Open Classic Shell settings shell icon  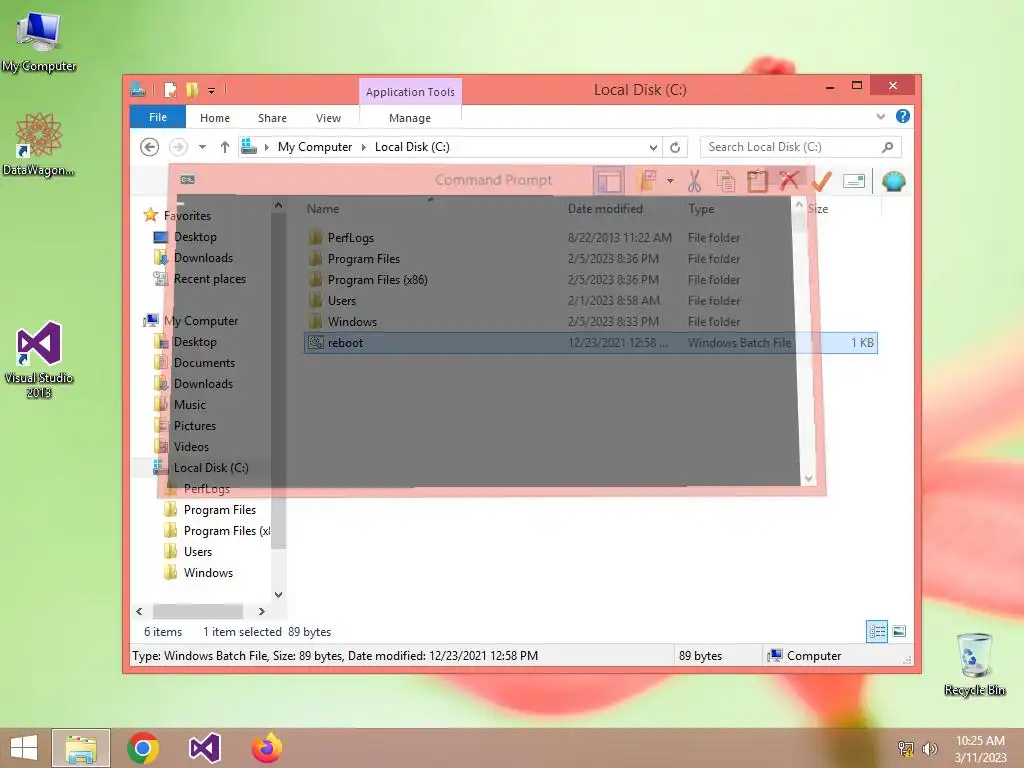click(x=893, y=181)
